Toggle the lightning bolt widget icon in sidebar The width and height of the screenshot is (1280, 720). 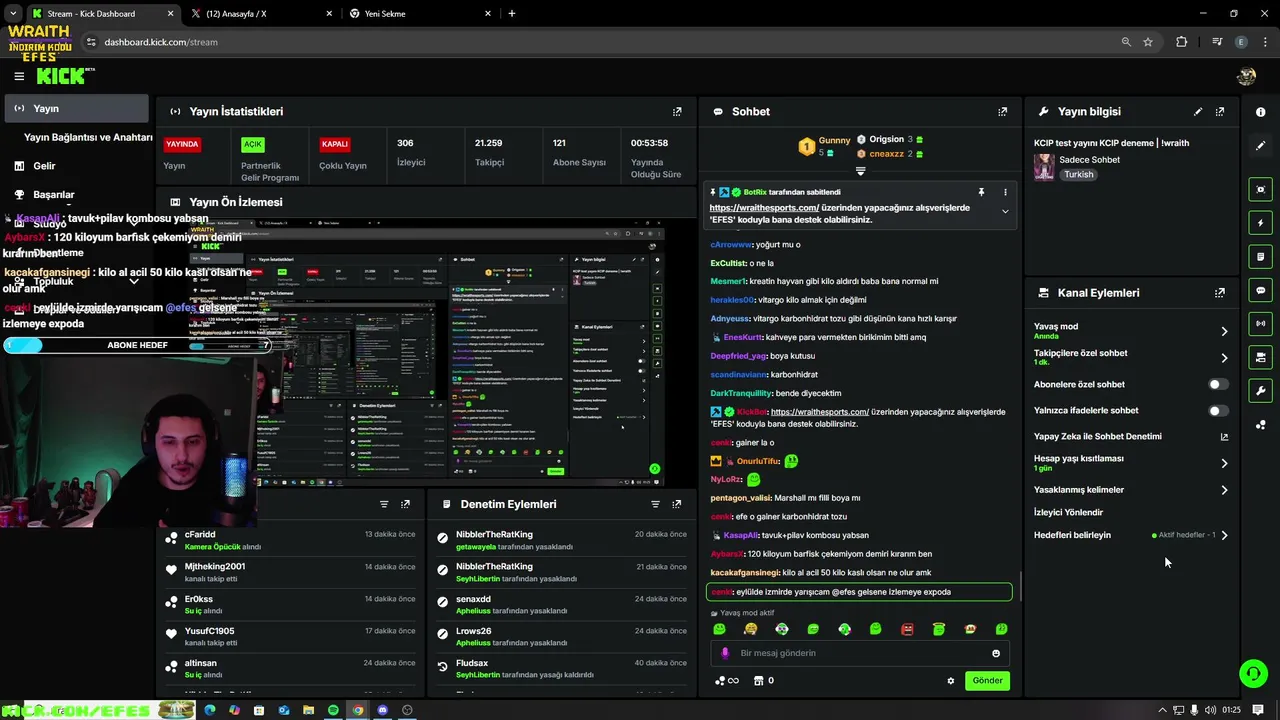pos(1261,223)
